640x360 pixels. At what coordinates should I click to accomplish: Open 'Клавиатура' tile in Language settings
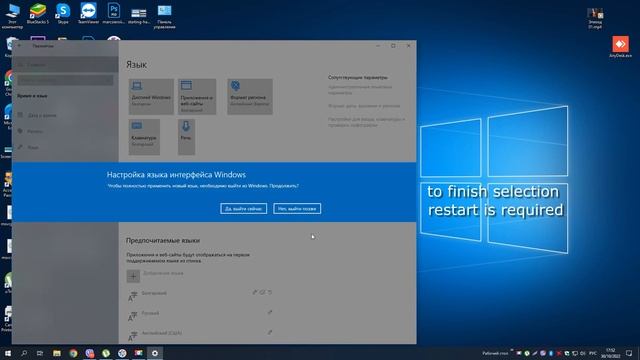coord(144,137)
